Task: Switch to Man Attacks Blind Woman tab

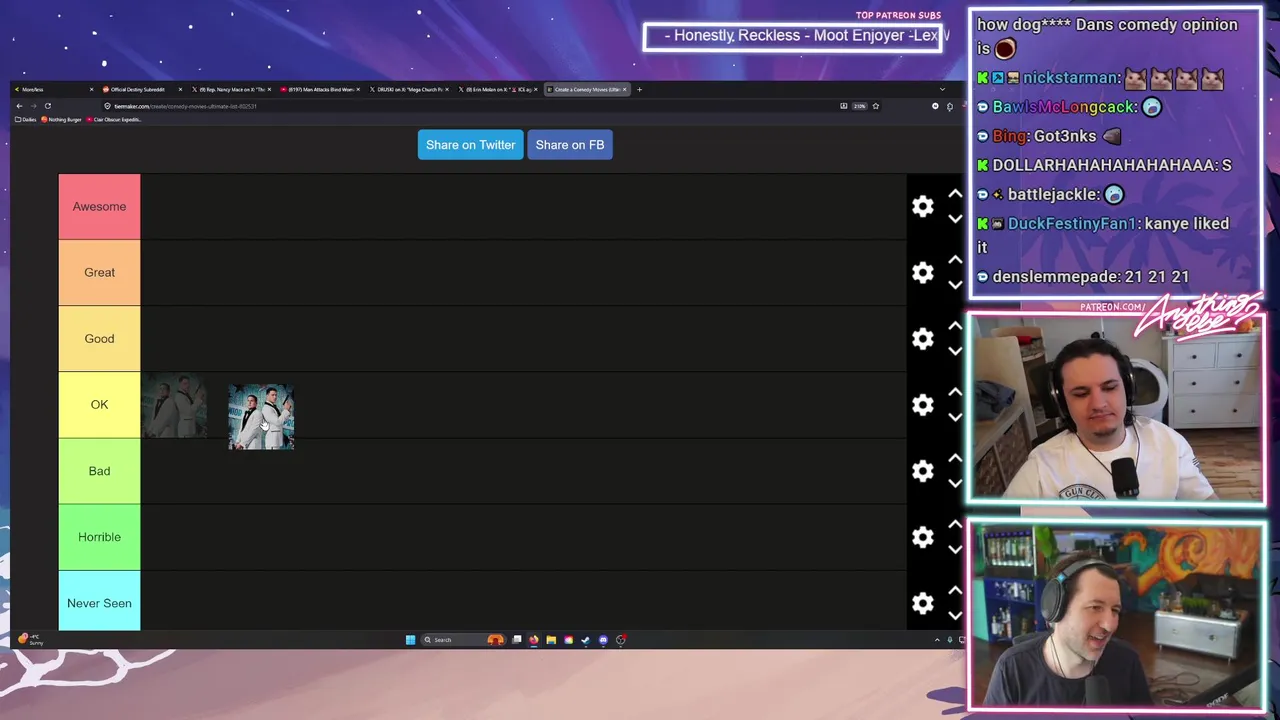Action: [x=320, y=89]
